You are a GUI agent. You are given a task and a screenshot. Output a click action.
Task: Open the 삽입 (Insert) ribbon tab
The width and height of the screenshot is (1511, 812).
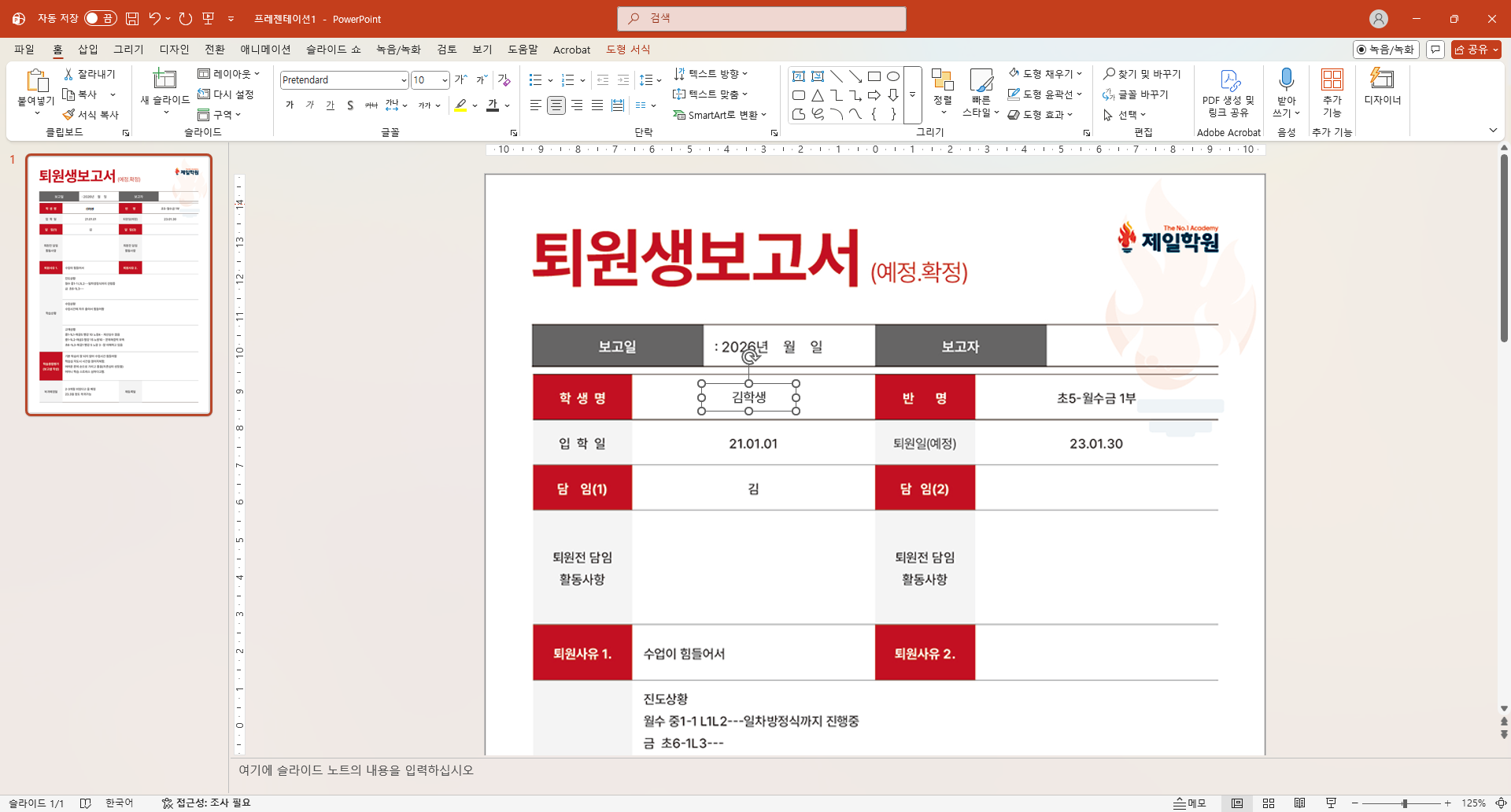point(88,50)
